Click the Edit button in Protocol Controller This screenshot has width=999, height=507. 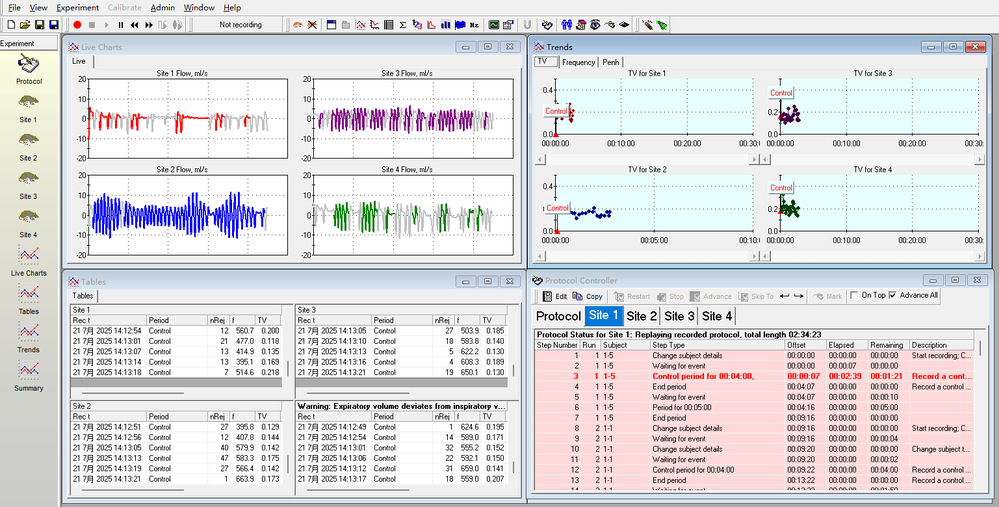point(555,296)
